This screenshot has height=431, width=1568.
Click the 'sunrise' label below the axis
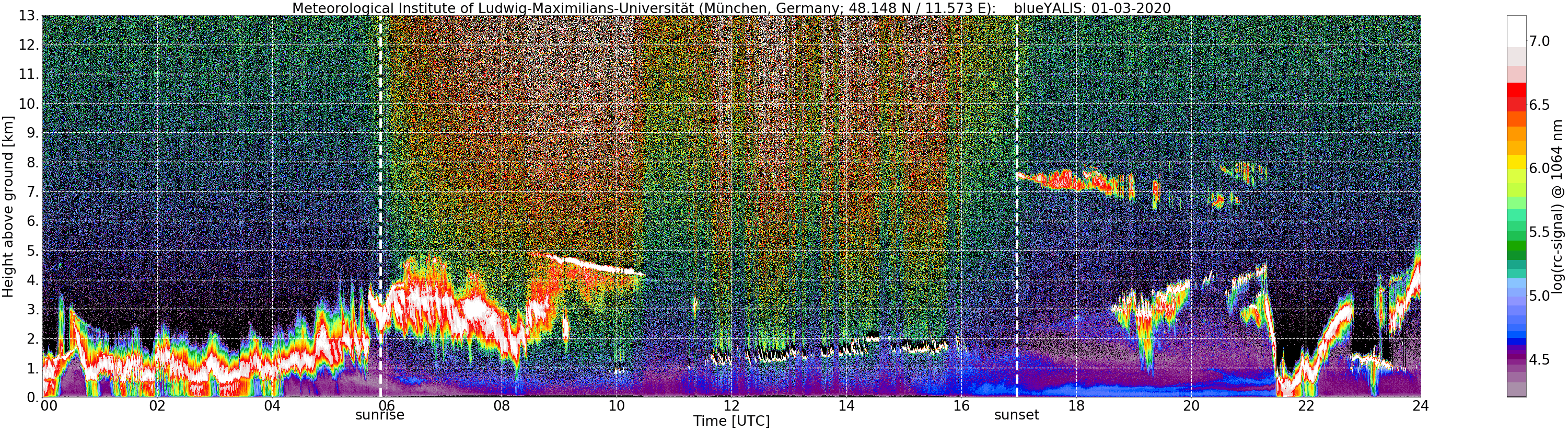click(380, 415)
